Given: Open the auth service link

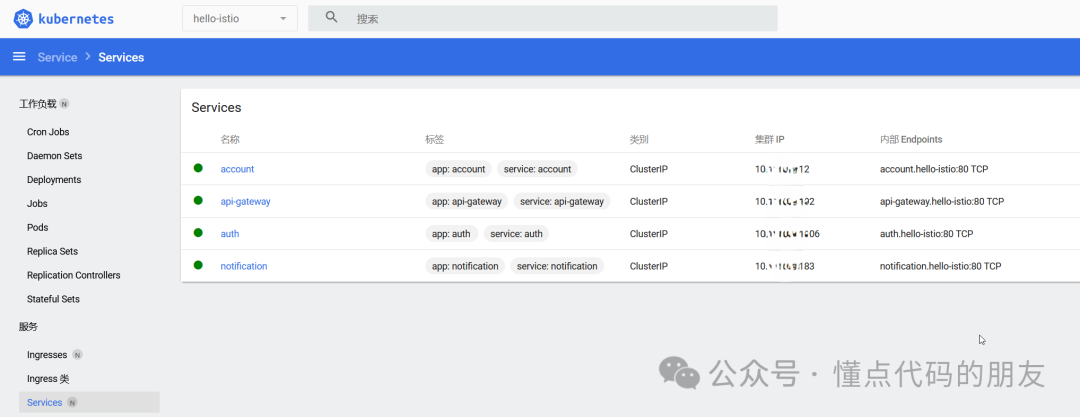Looking at the screenshot, I should tap(229, 234).
